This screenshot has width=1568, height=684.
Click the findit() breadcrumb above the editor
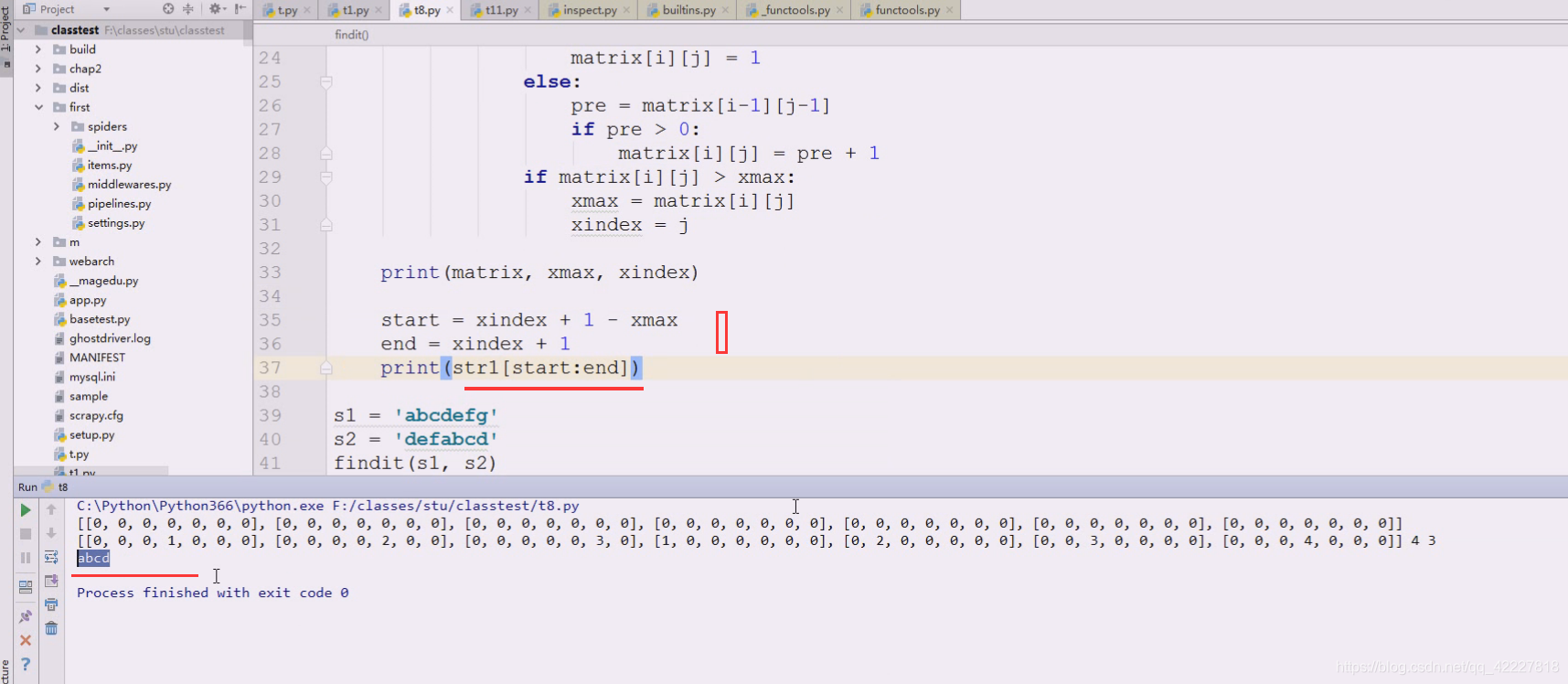352,35
